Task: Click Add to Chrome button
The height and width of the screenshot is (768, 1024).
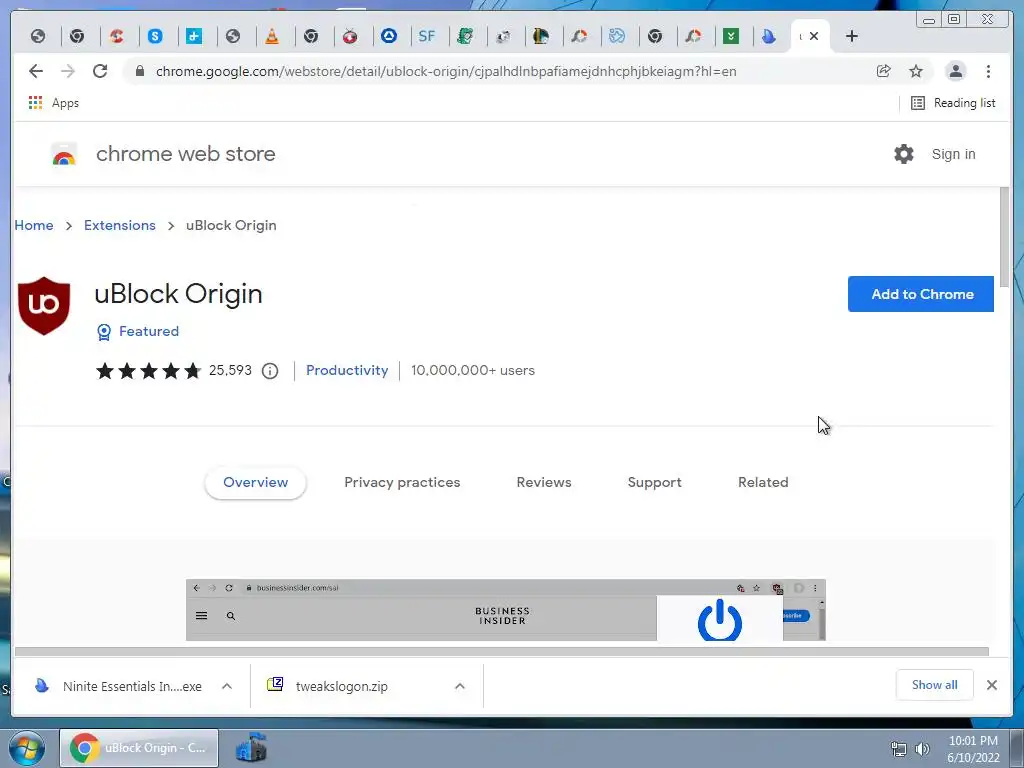Action: (x=921, y=294)
